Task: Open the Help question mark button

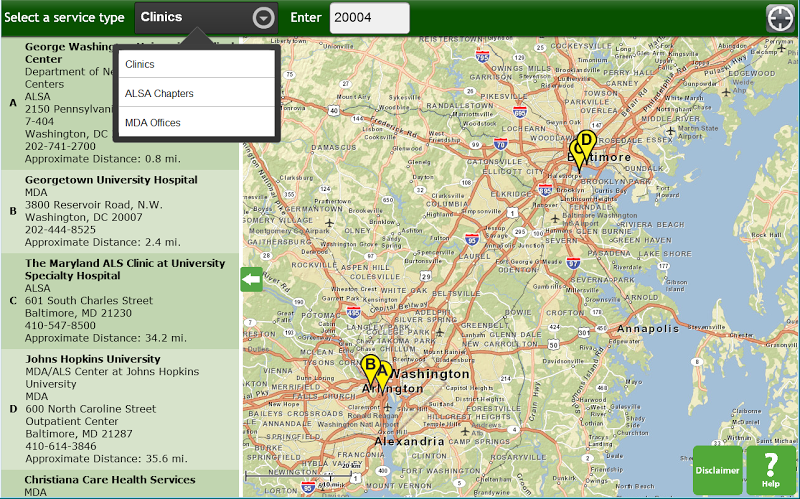Action: click(770, 470)
